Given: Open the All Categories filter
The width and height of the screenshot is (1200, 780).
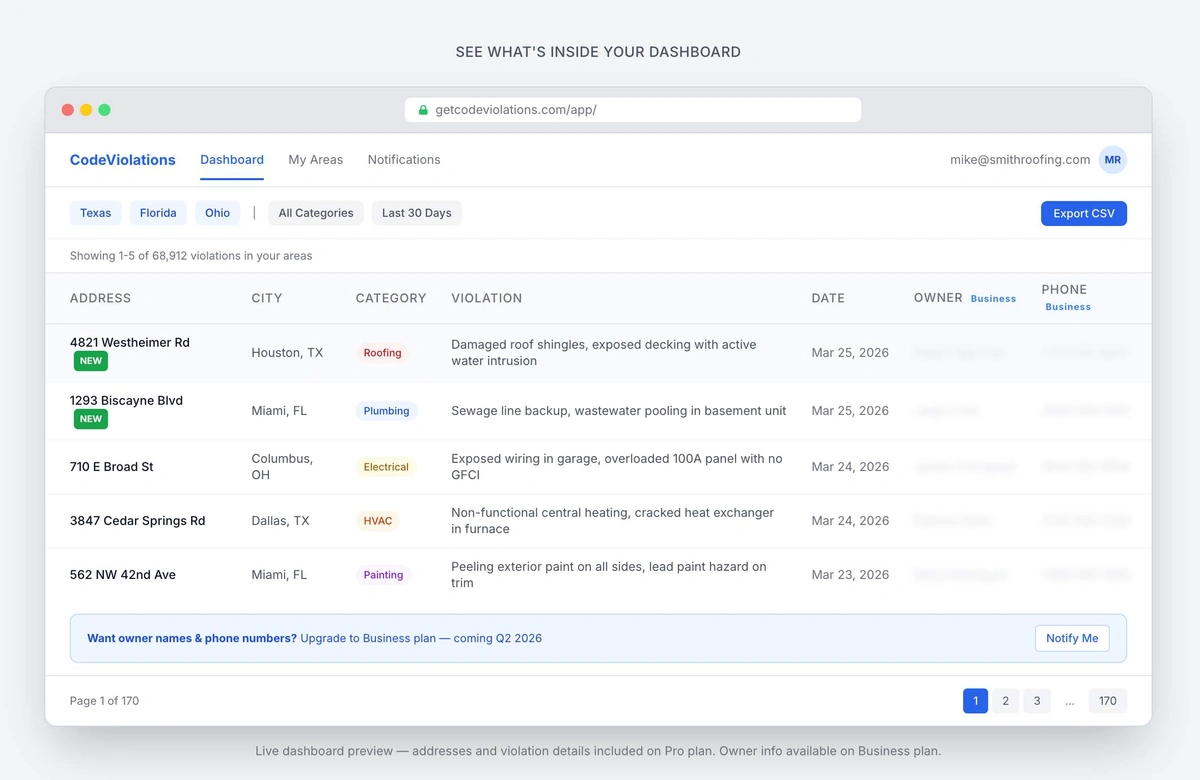Looking at the screenshot, I should click(315, 212).
